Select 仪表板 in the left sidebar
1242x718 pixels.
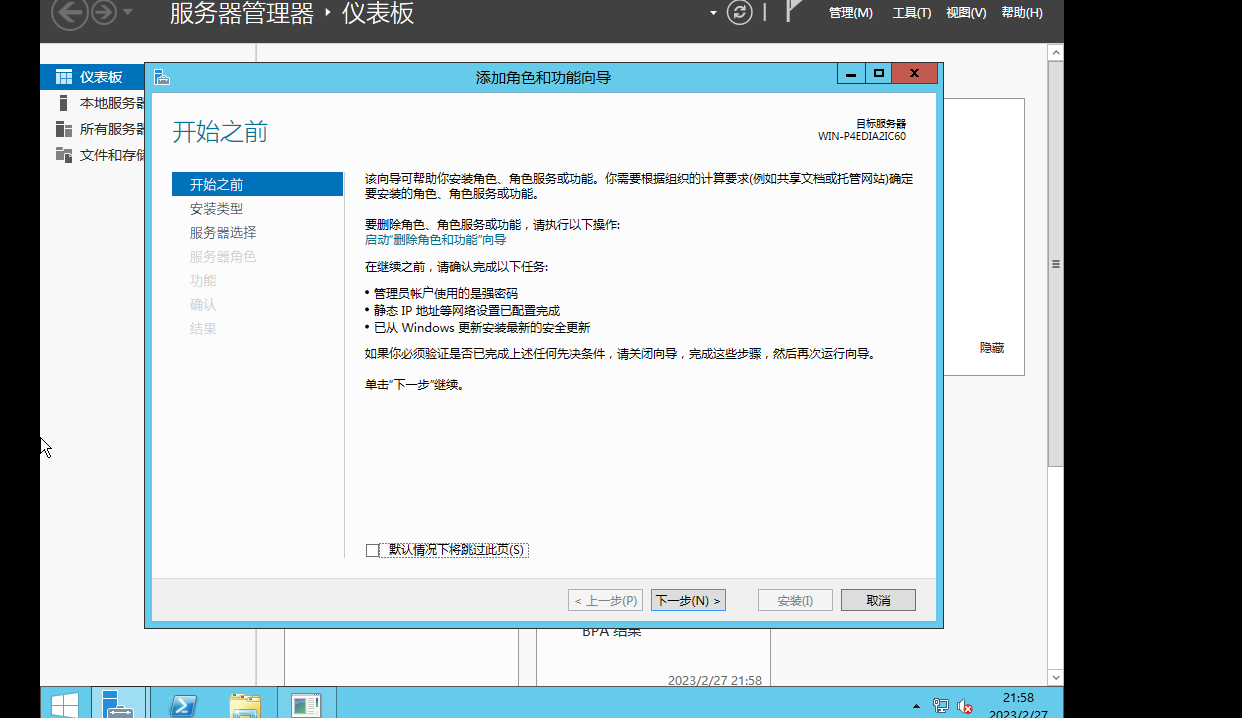pos(93,77)
